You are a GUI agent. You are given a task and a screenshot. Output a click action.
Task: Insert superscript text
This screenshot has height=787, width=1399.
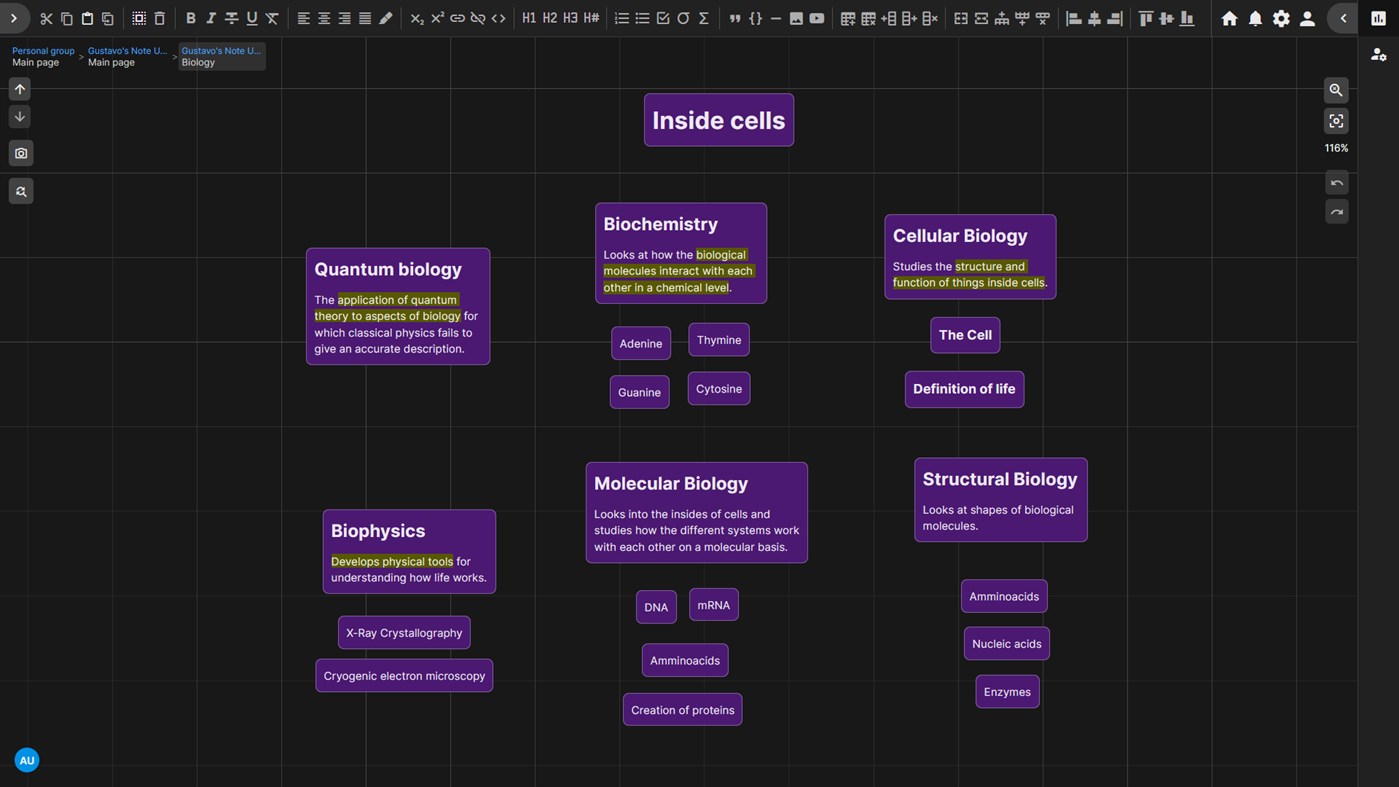[437, 18]
